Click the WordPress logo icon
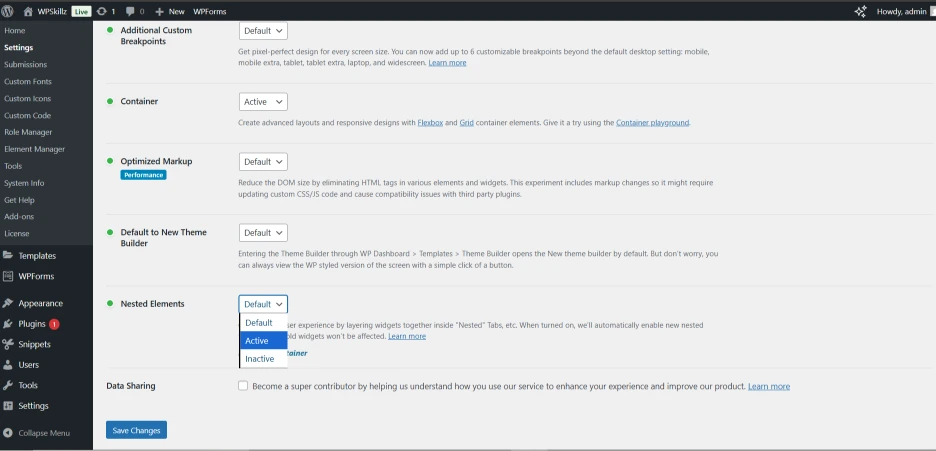Viewport: 936px width, 451px height. coord(7,11)
